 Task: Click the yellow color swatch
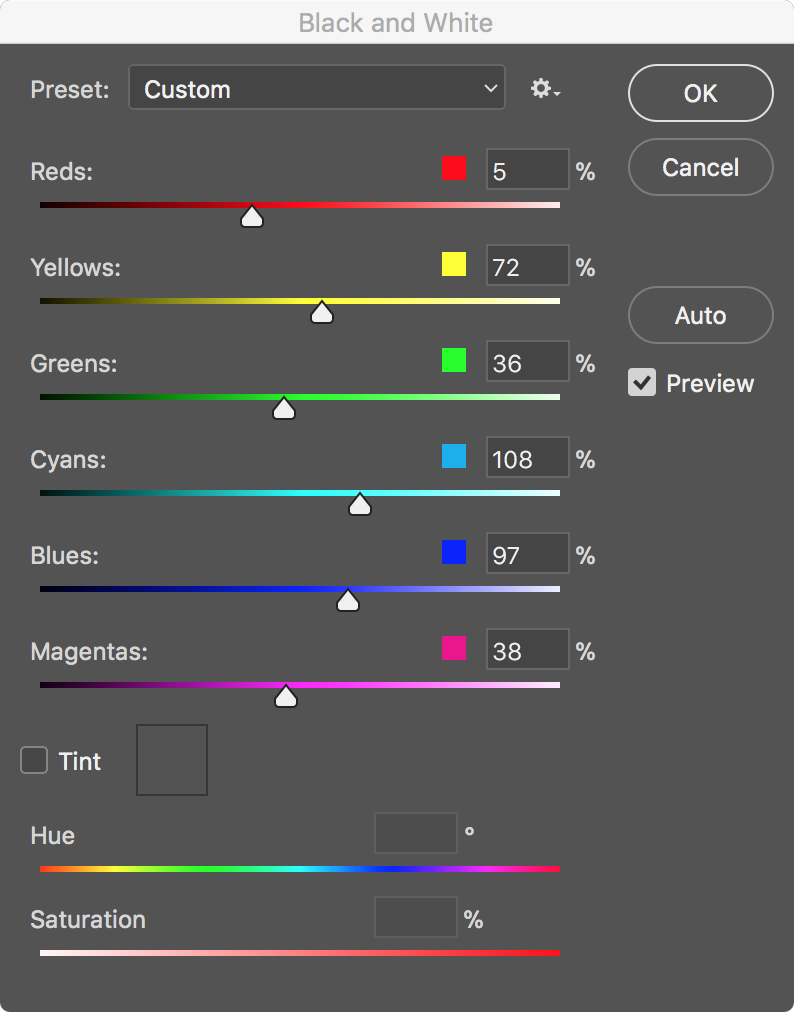point(454,264)
